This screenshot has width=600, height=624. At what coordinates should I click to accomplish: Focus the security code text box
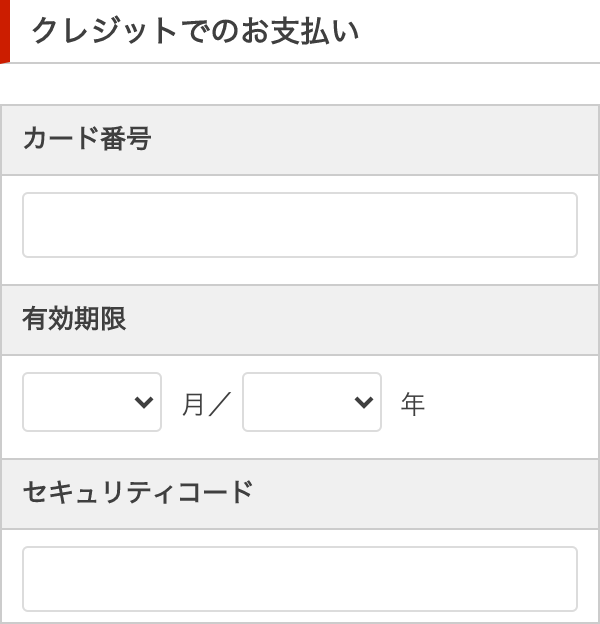click(300, 579)
